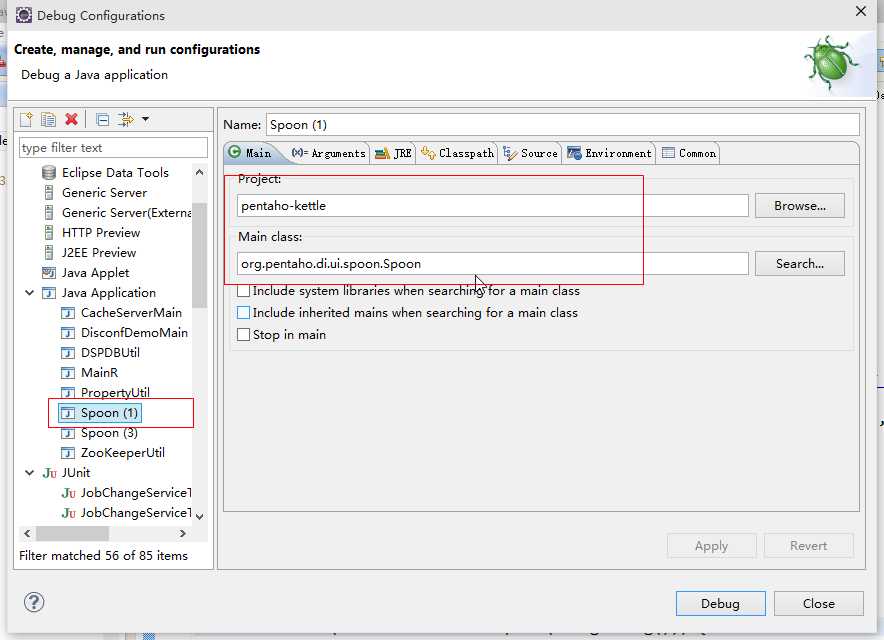Image resolution: width=884 pixels, height=640 pixels.
Task: Select the Spoon (1) configuration
Action: point(109,413)
